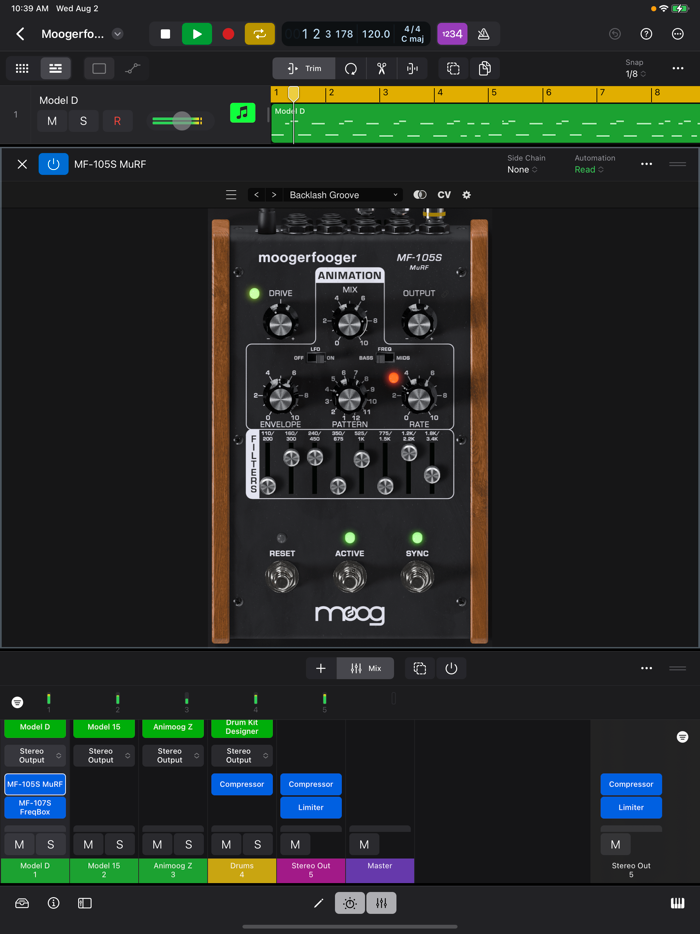Viewport: 700px width, 934px height.
Task: Select the Scissors split tool
Action: click(381, 69)
